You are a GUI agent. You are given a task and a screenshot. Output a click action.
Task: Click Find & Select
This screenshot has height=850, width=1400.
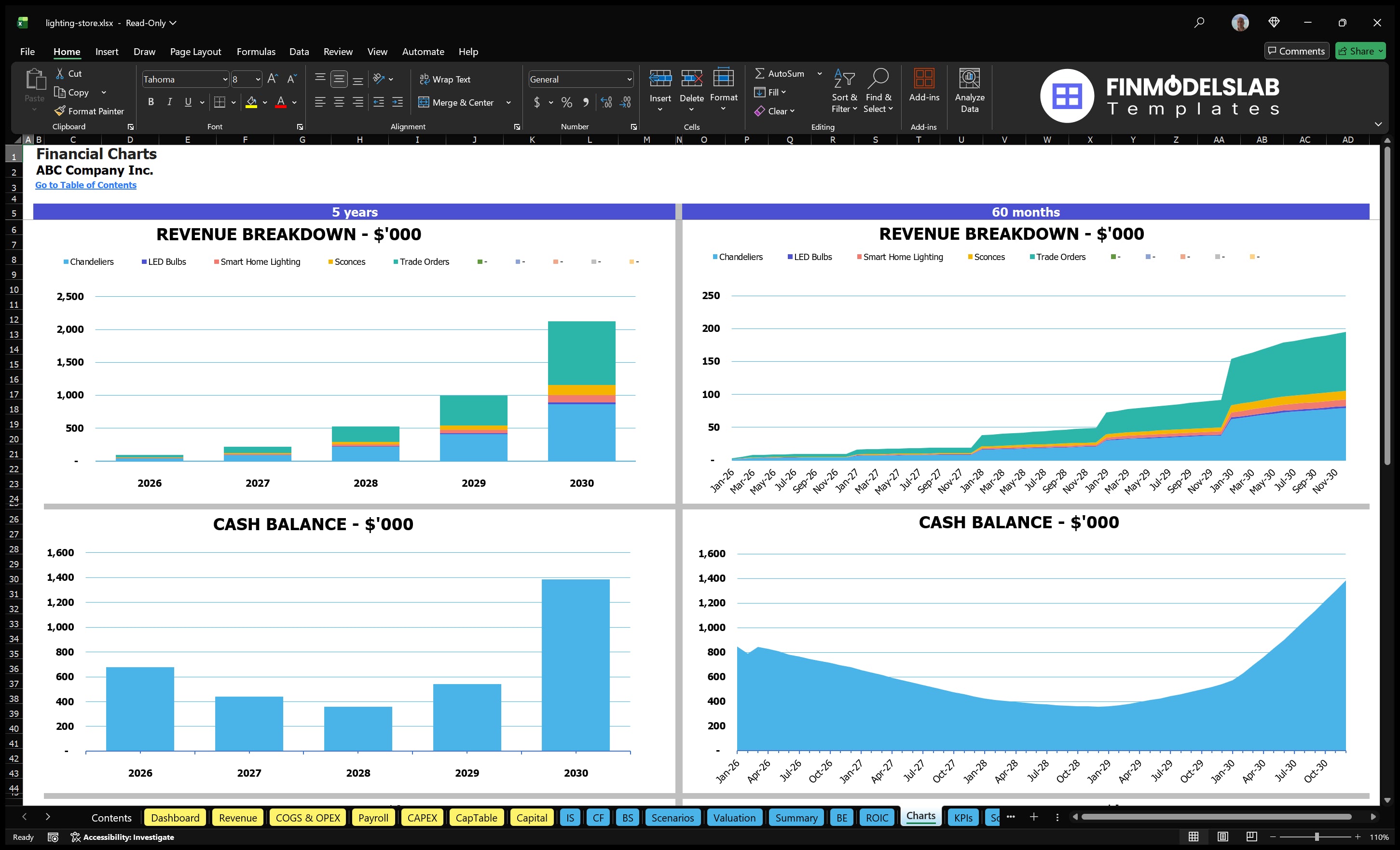coord(878,91)
